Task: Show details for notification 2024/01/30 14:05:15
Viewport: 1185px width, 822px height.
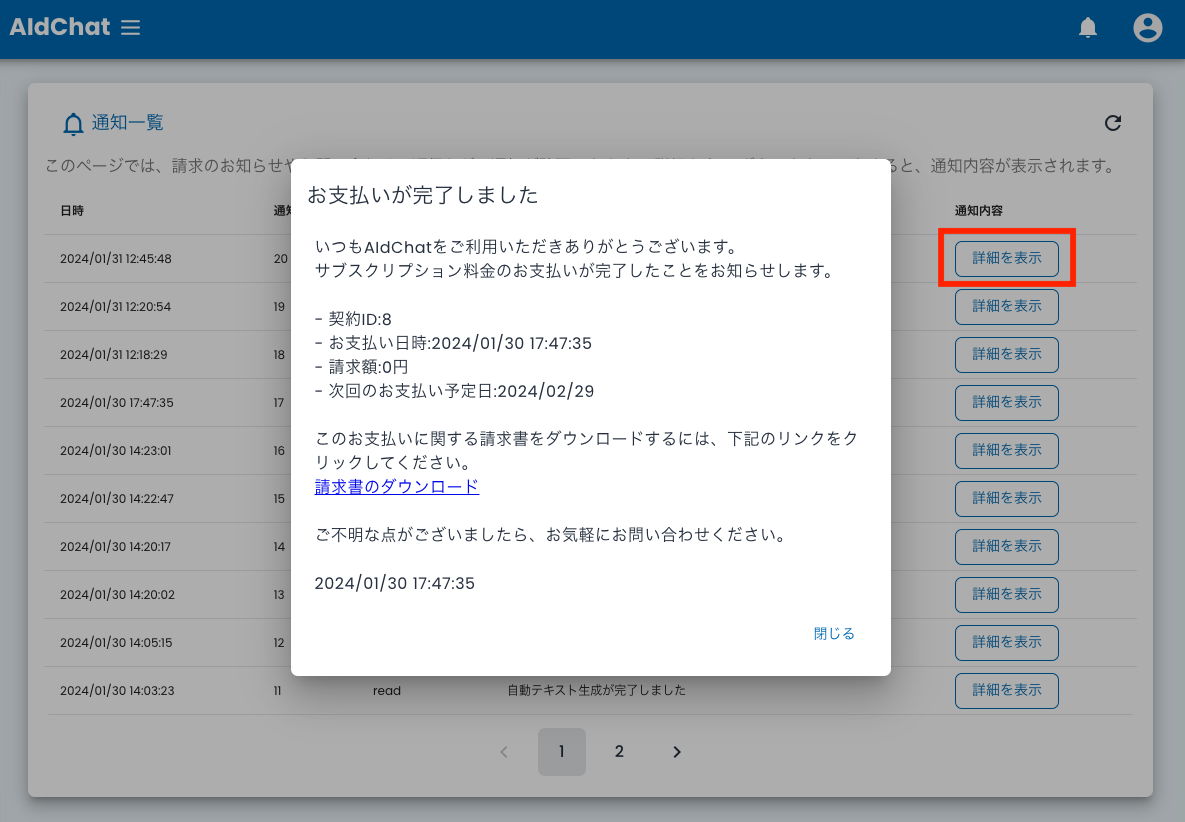Action: coord(1006,642)
